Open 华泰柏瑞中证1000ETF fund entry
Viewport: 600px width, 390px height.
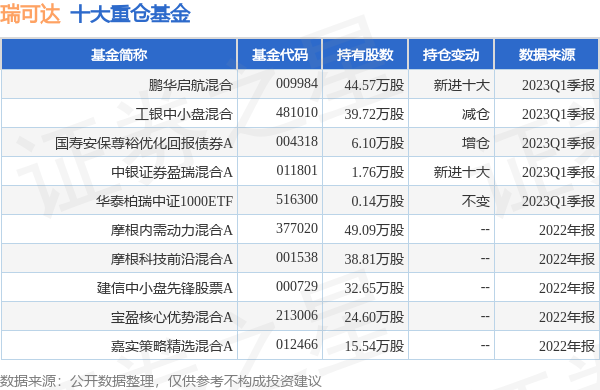[x=164, y=201]
